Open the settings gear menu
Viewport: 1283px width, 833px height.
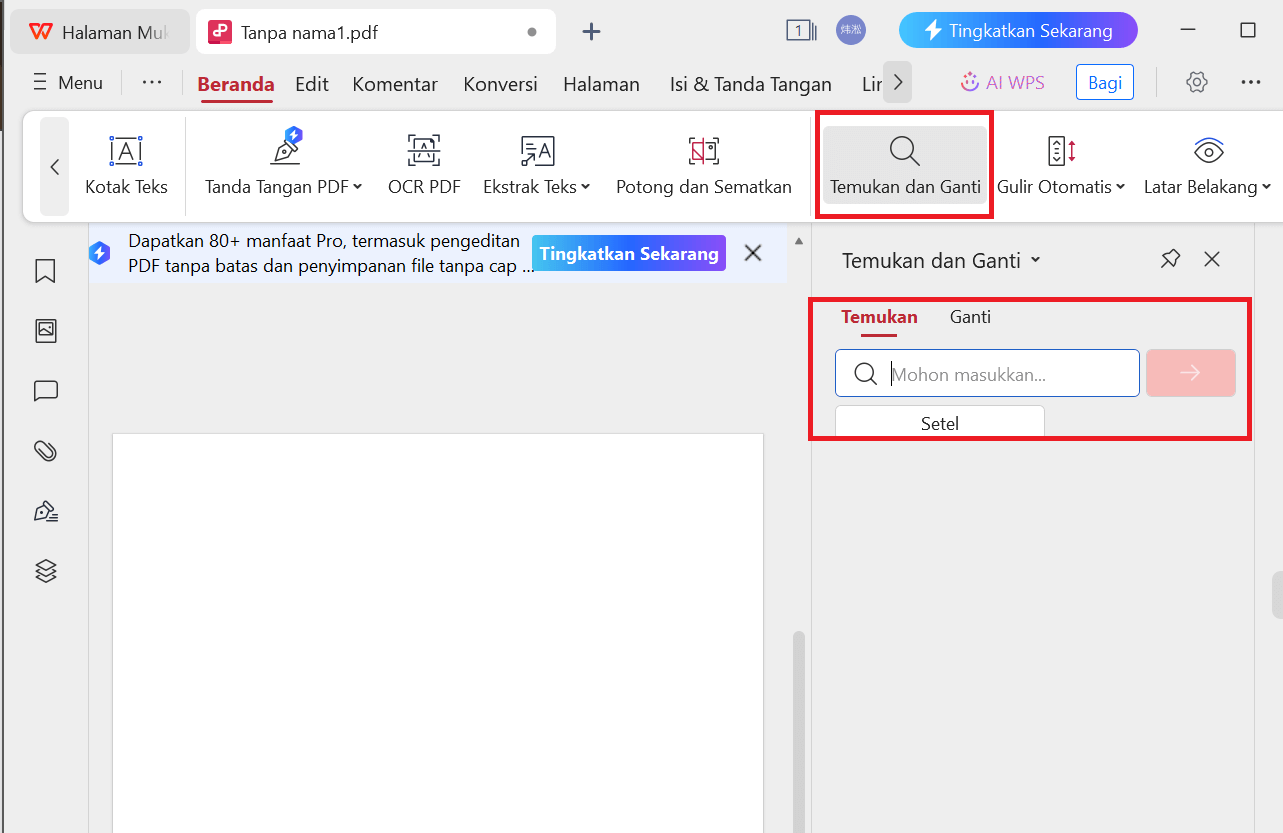click(1196, 82)
